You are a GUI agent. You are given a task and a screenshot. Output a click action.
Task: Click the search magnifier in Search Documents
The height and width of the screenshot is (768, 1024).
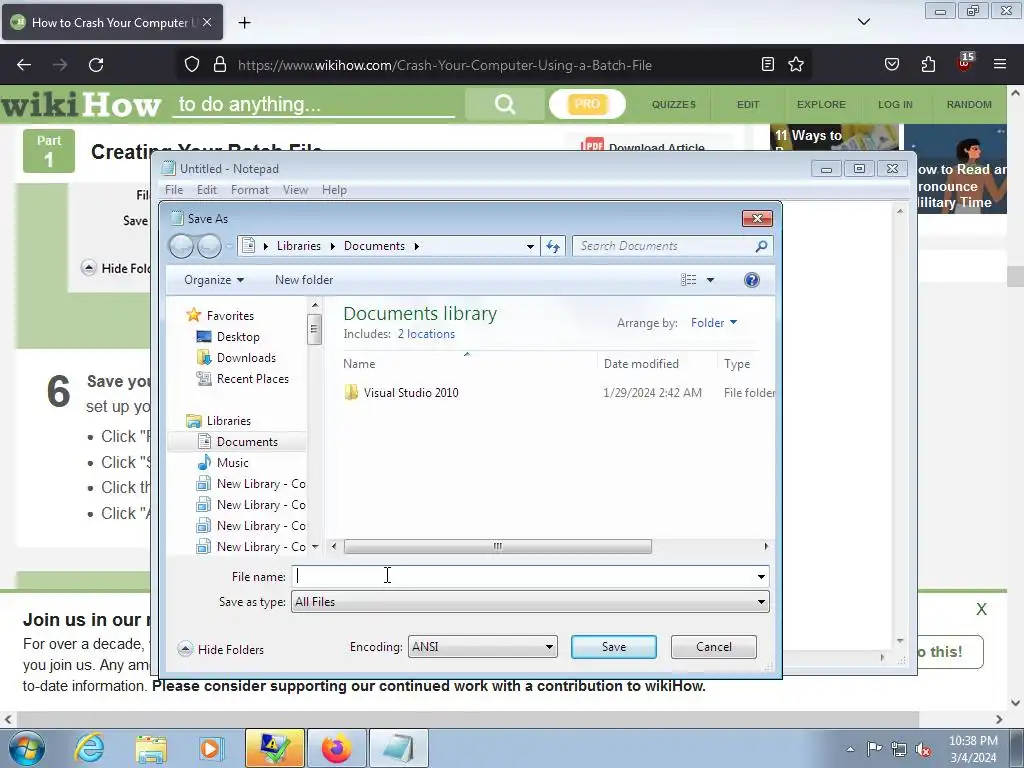pyautogui.click(x=761, y=246)
